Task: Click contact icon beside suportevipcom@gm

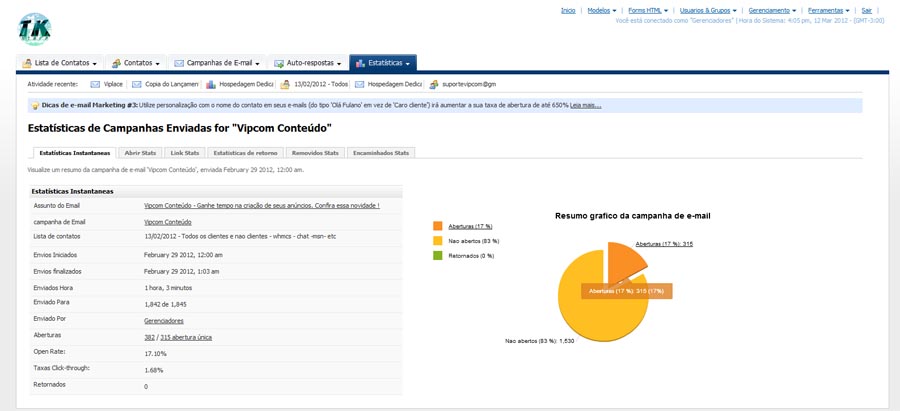Action: tap(434, 84)
